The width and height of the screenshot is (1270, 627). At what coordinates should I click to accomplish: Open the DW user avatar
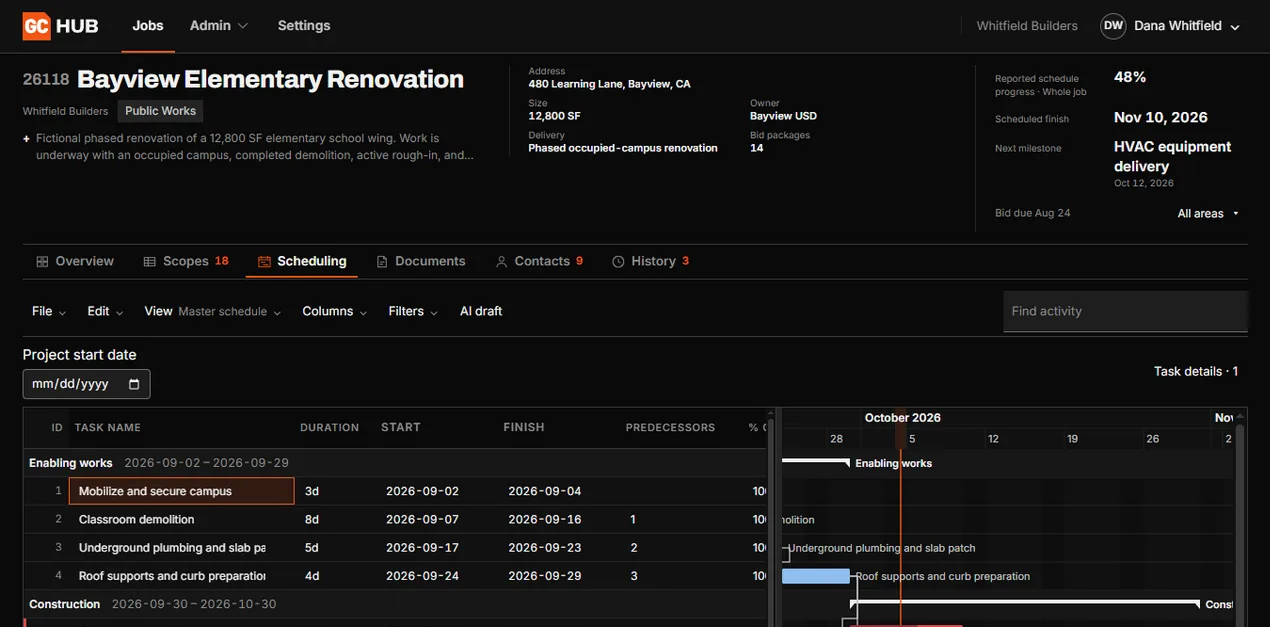tap(1113, 26)
